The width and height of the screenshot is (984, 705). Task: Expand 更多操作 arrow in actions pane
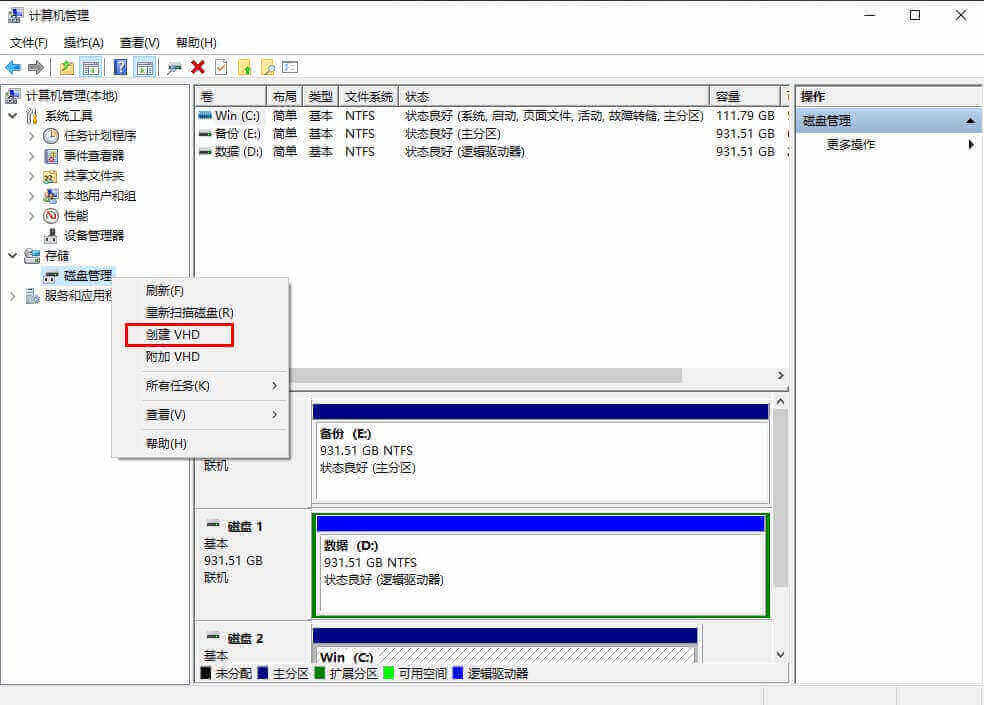970,145
